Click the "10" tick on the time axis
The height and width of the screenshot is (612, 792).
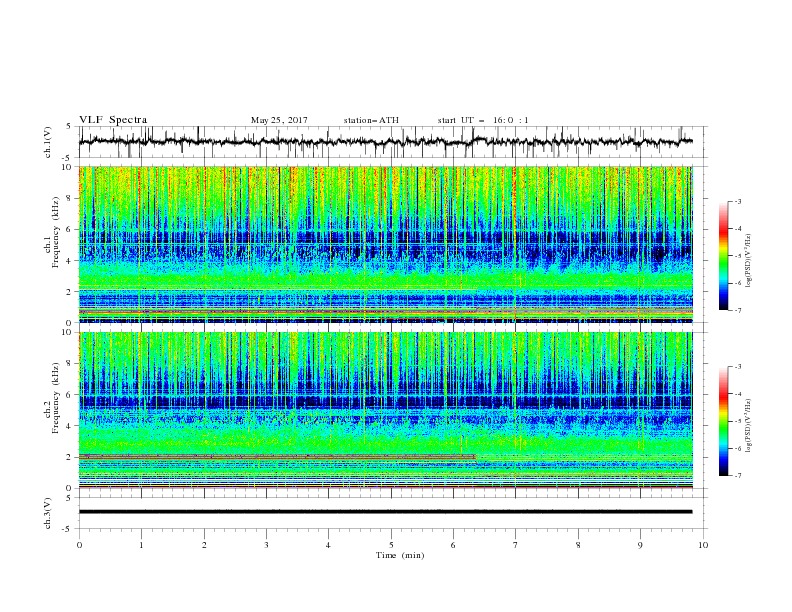(703, 545)
